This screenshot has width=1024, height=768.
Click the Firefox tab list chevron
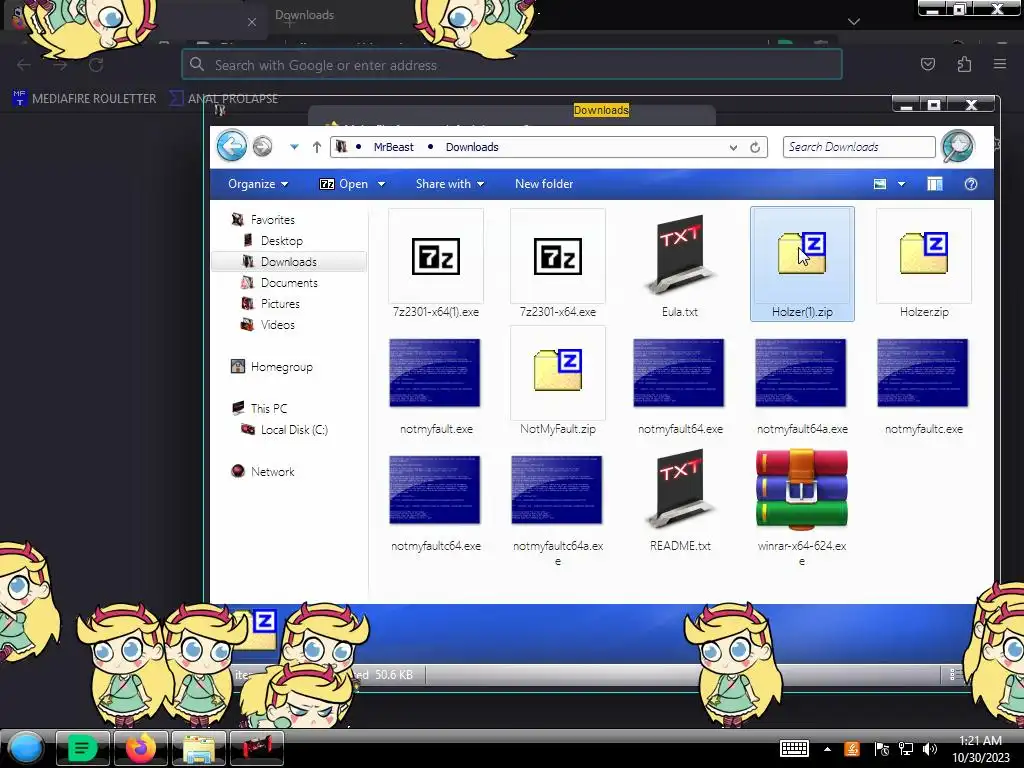tap(854, 22)
